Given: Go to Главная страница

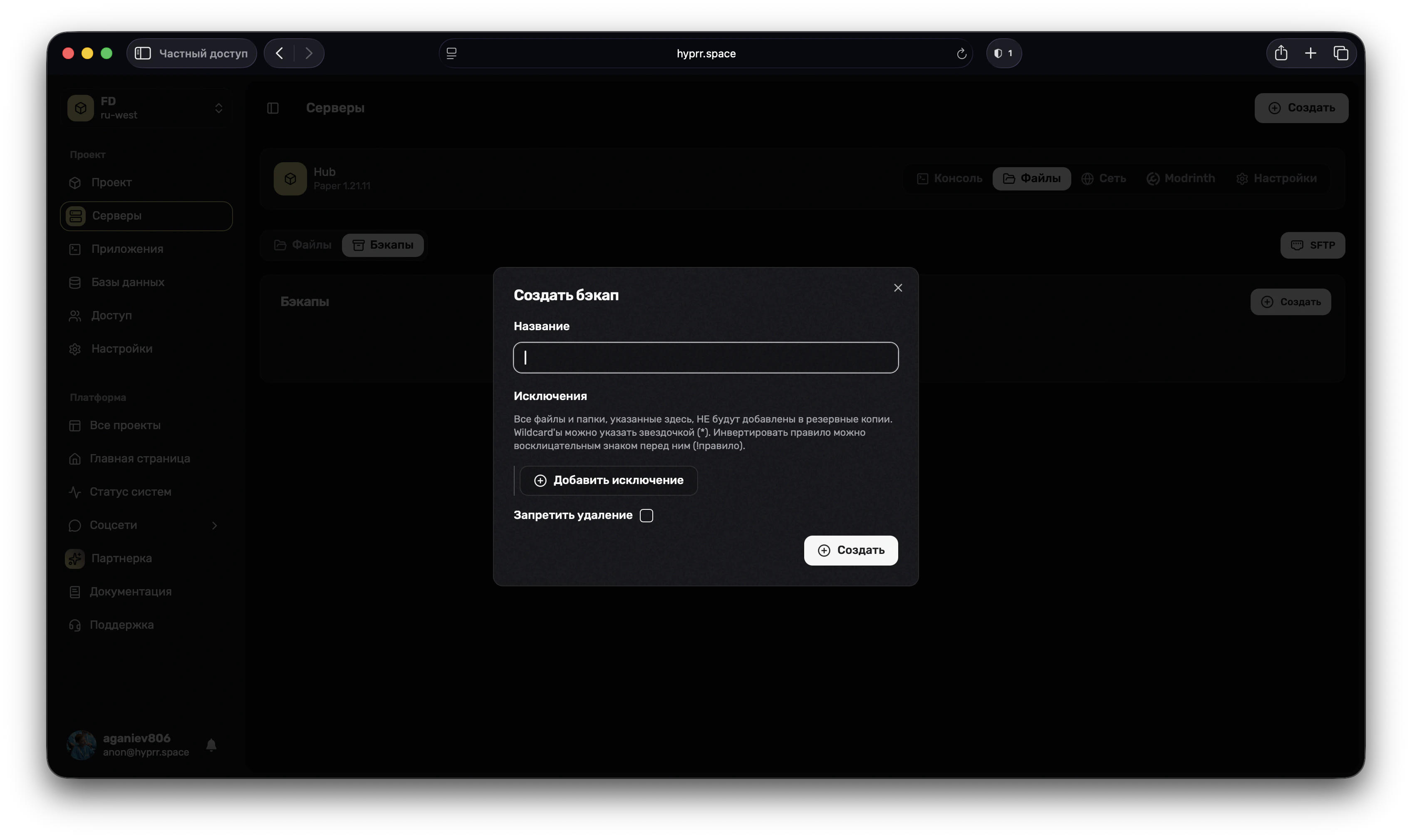Looking at the screenshot, I should (x=146, y=459).
